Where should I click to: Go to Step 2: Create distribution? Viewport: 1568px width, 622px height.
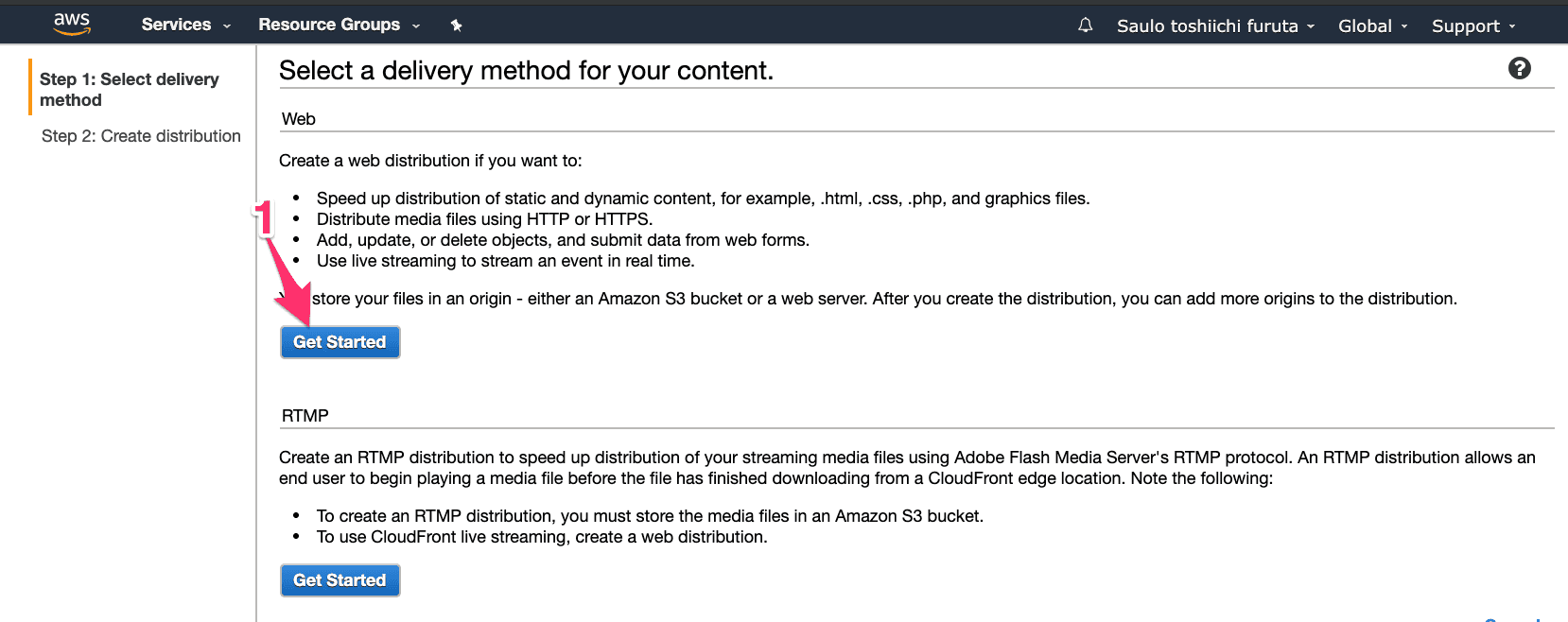point(141,136)
